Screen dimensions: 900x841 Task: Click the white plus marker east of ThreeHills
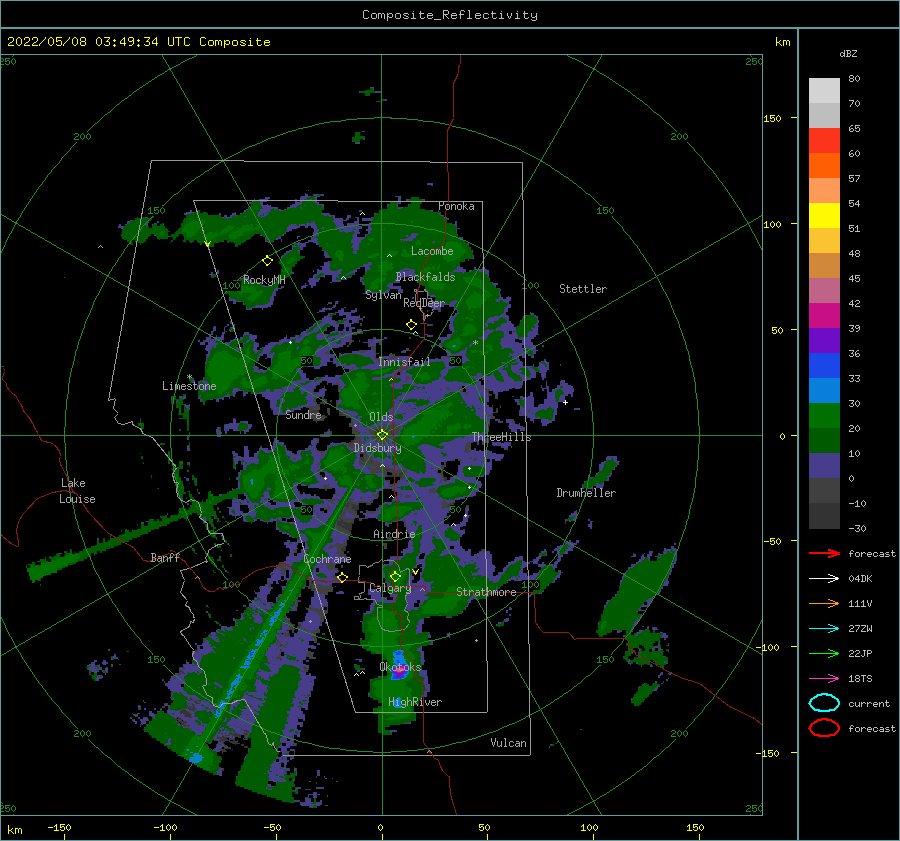565,402
